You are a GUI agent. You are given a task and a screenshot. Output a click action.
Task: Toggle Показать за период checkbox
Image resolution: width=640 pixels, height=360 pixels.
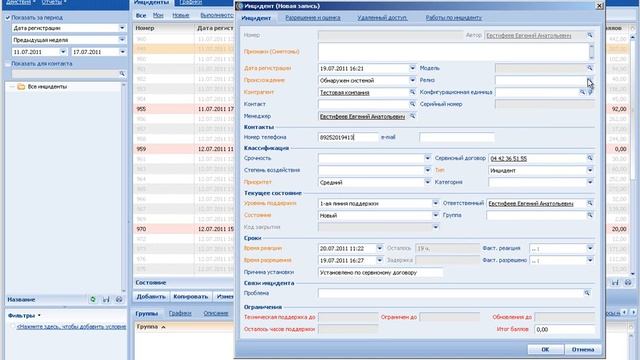tap(8, 18)
